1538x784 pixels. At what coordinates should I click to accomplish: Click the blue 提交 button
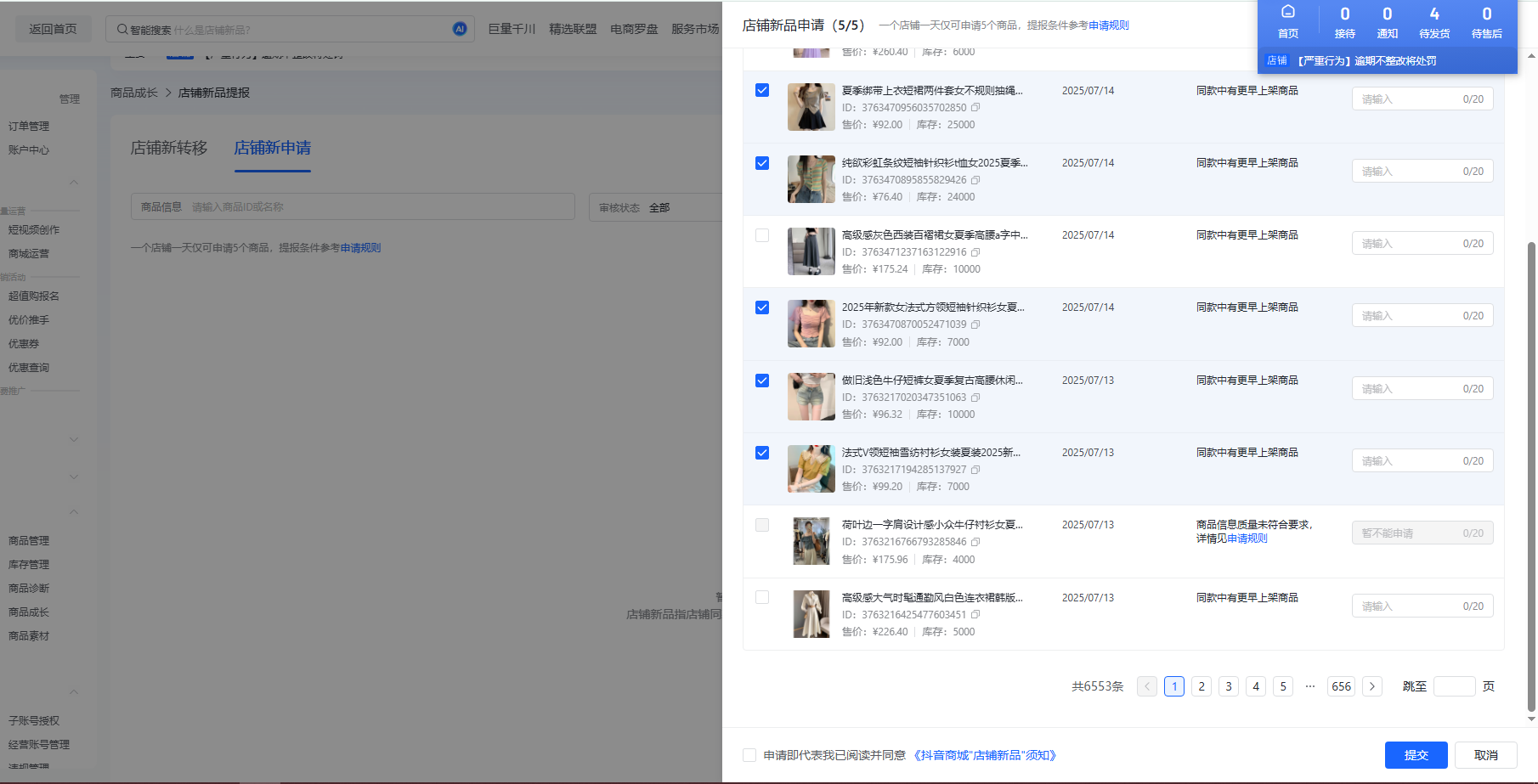click(x=1416, y=755)
